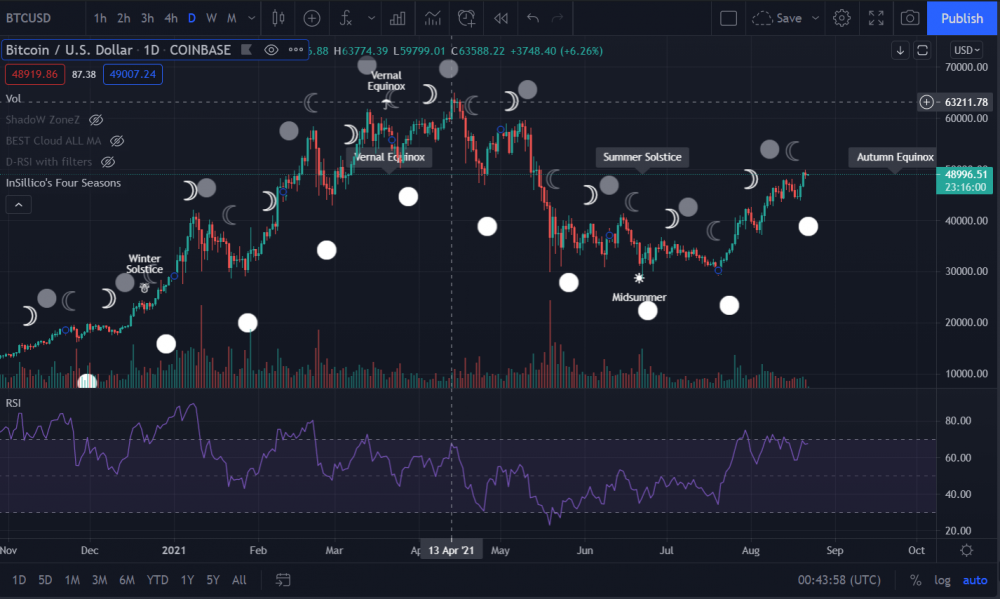The height and width of the screenshot is (599, 1000).
Task: Start bar replay with rewind icon
Action: [501, 18]
